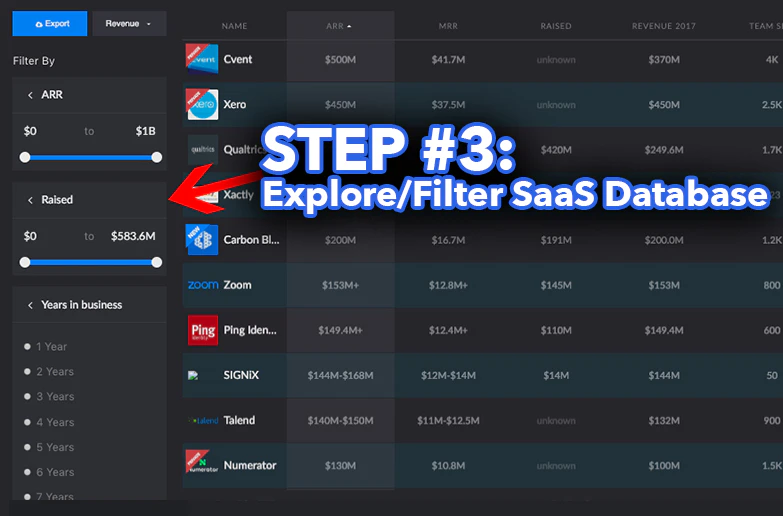Click SIGNiX's $144M-$168M ARR cell
Viewport: 783px width, 516px height.
click(341, 376)
